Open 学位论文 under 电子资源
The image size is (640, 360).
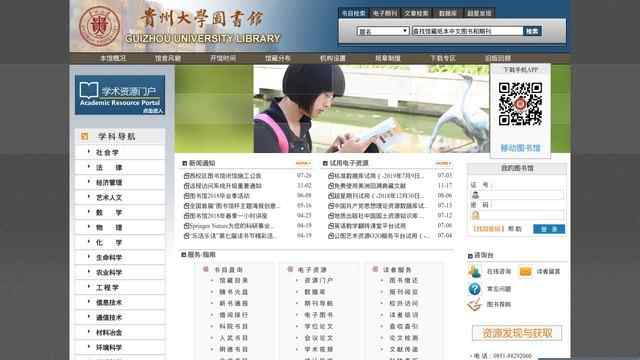[x=319, y=326]
